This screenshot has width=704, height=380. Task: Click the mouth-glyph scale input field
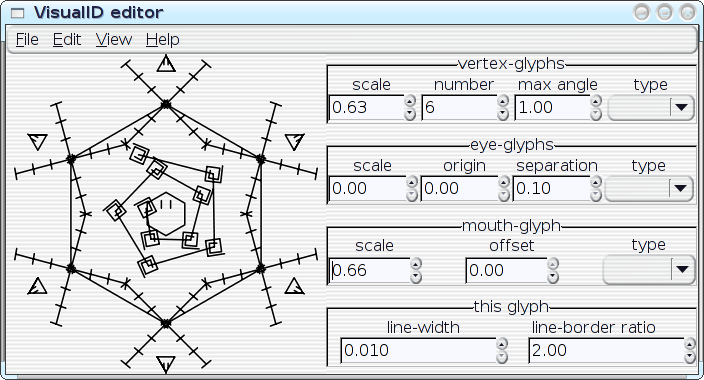tap(370, 270)
